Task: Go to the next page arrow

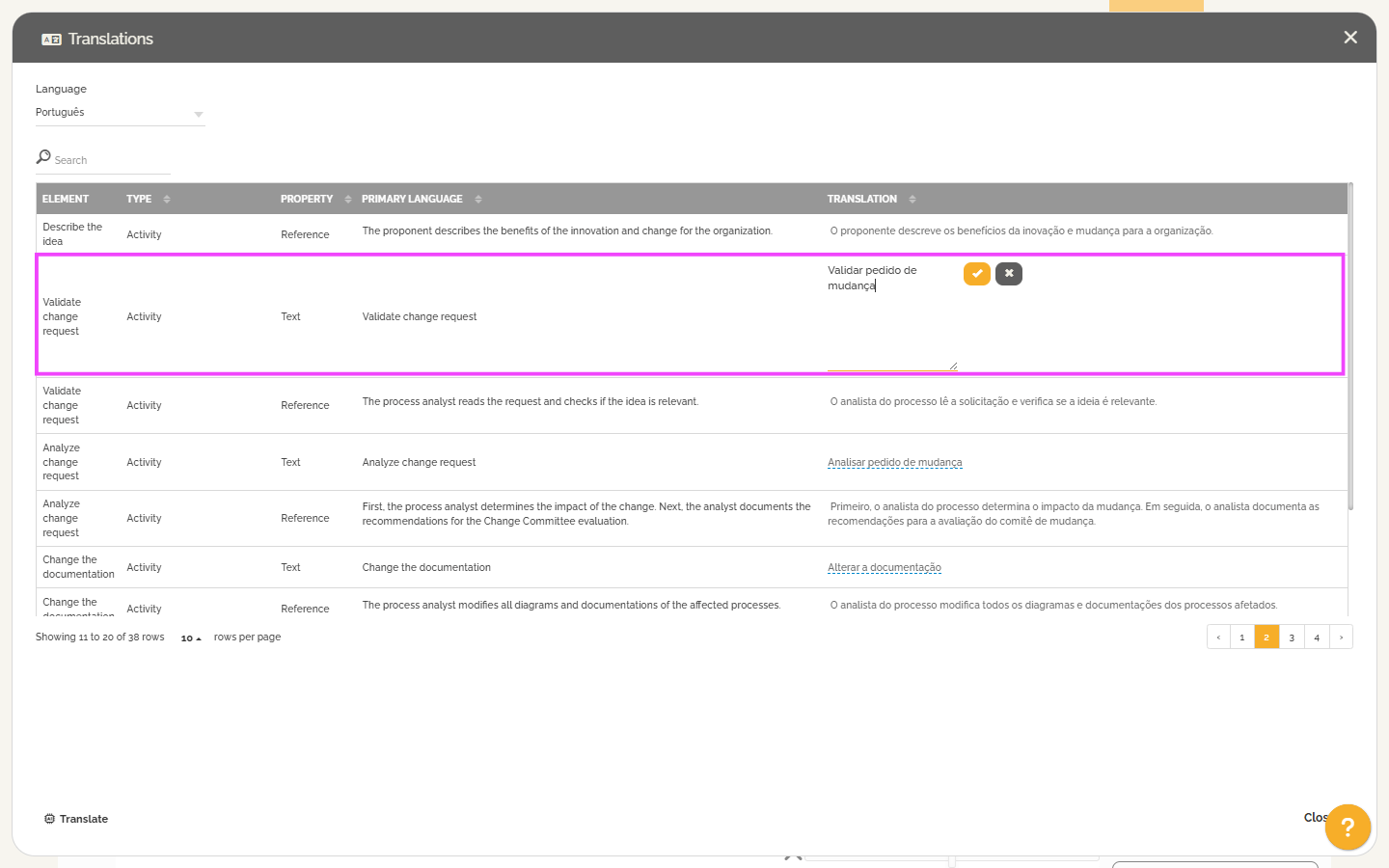Action: point(1341,637)
